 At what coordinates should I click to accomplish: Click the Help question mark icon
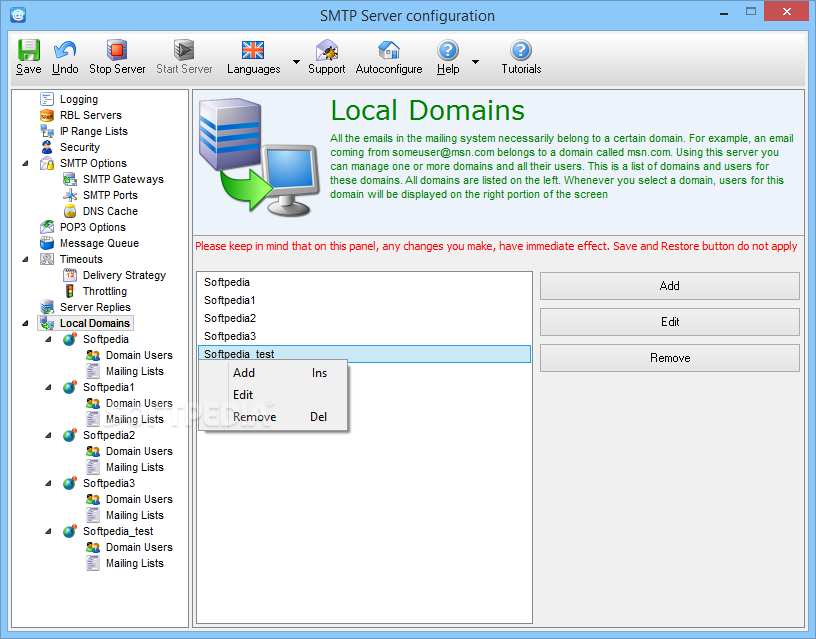[448, 50]
